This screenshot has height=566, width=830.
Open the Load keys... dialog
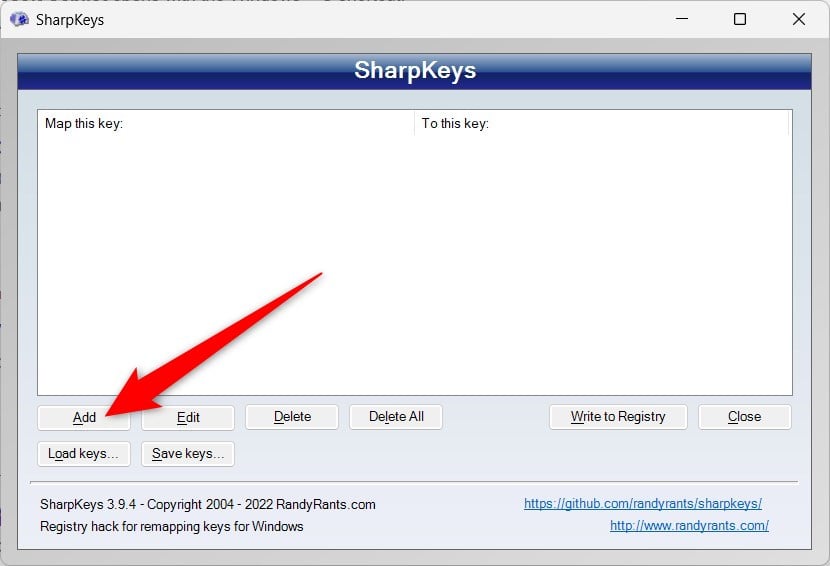84,454
